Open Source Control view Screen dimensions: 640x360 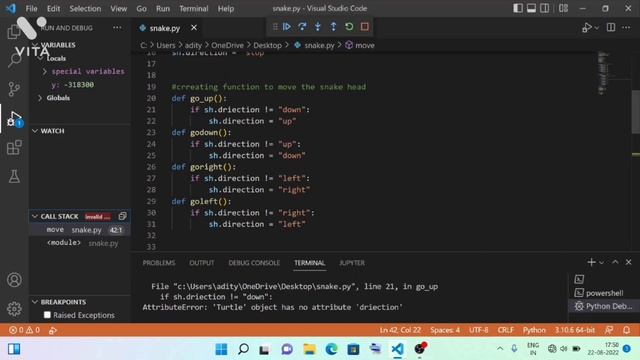[x=14, y=89]
